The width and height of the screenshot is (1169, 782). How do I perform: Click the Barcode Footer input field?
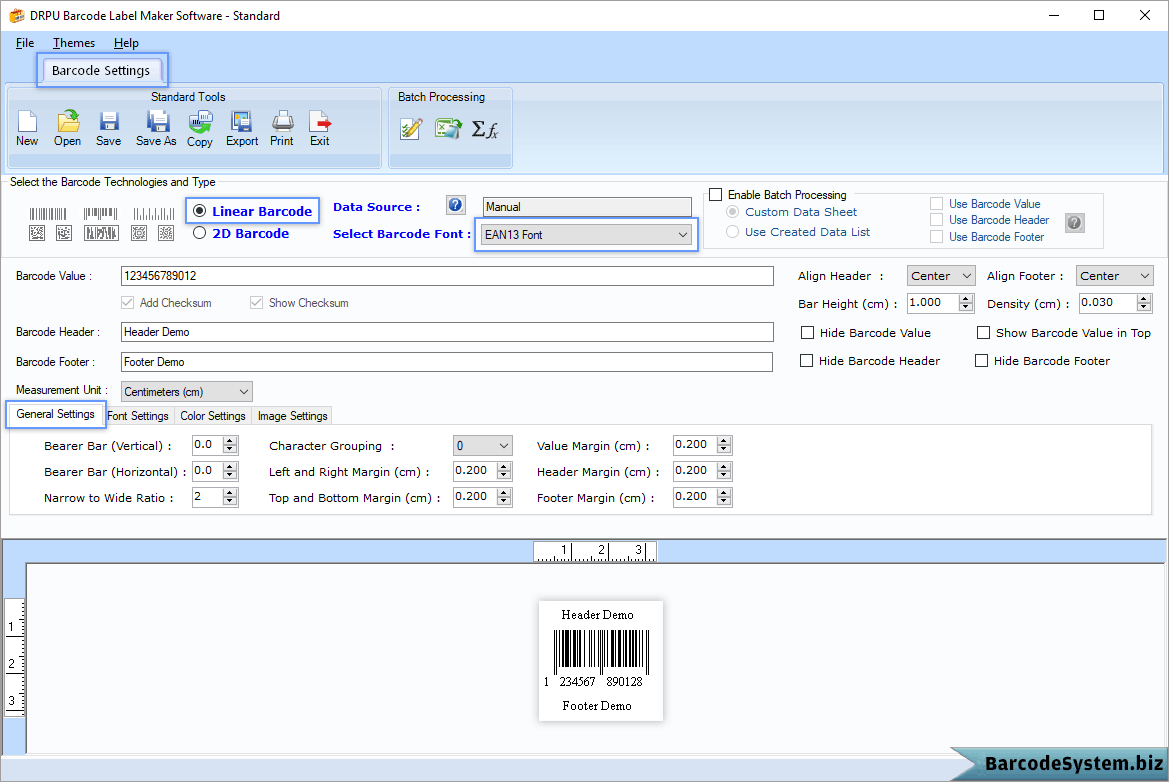coord(447,362)
